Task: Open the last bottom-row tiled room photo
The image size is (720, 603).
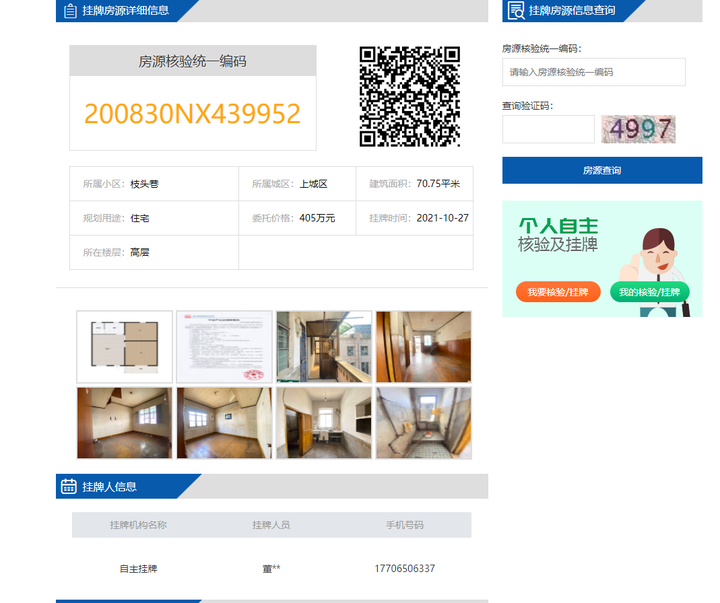Action: tap(423, 423)
